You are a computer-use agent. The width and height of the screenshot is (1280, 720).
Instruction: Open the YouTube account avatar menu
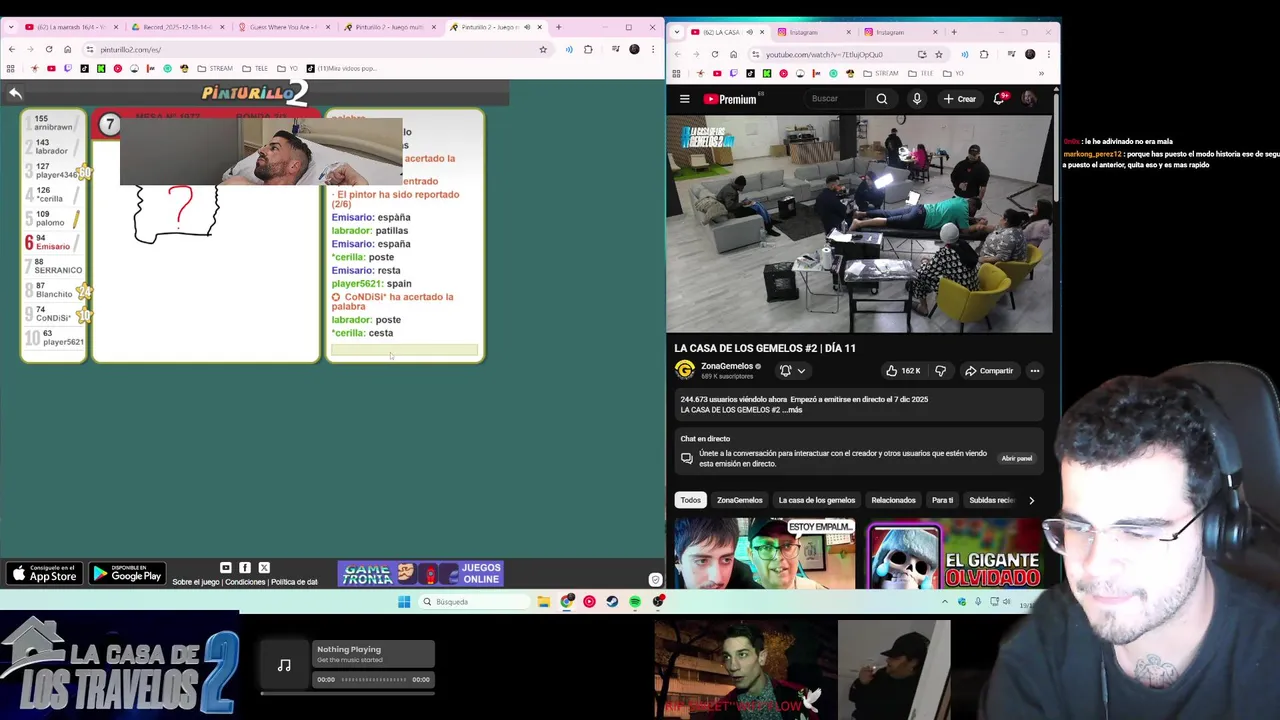click(1029, 98)
